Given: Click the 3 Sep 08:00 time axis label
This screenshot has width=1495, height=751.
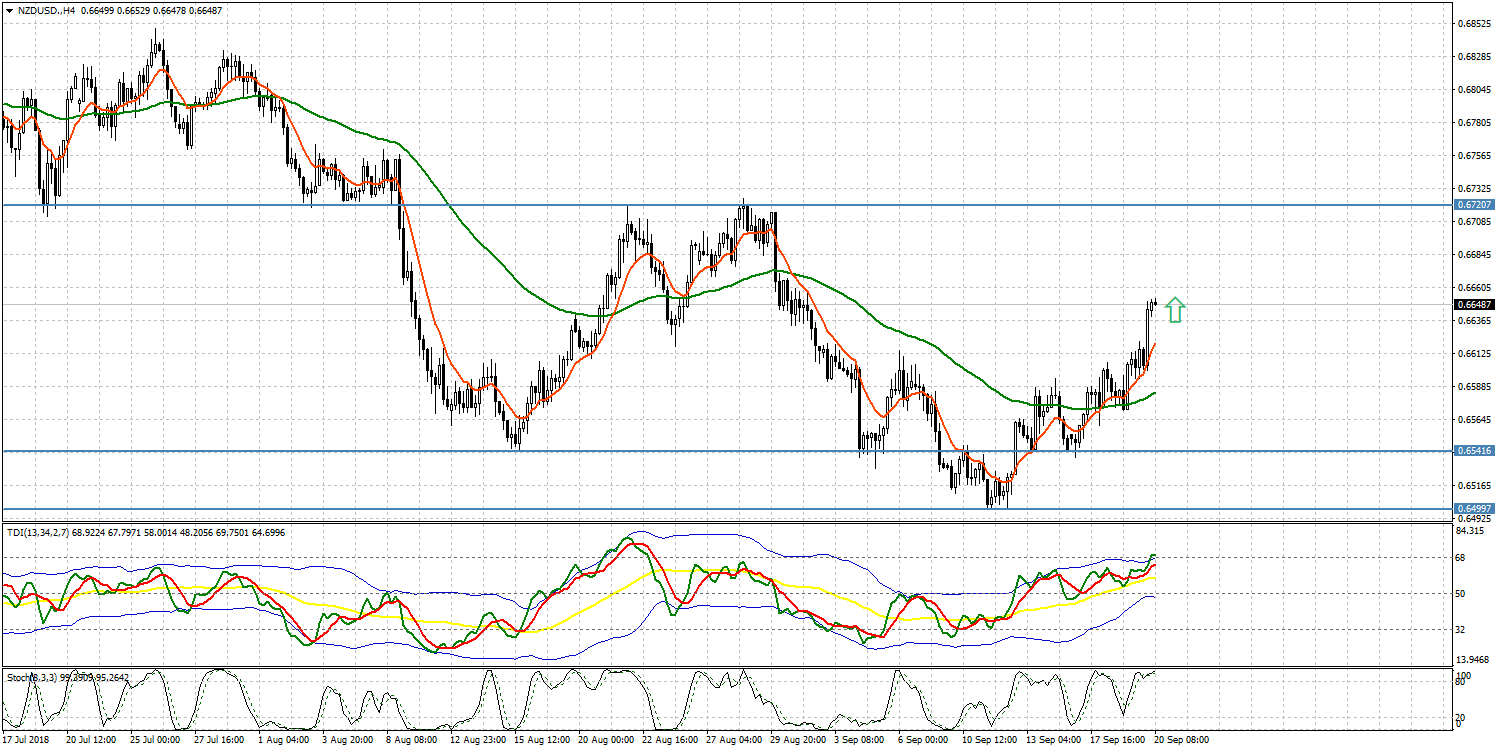Looking at the screenshot, I should coord(861,740).
